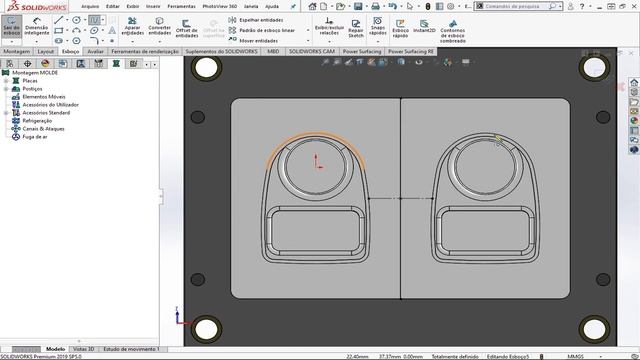Select the Arc sketch tool

76,31
